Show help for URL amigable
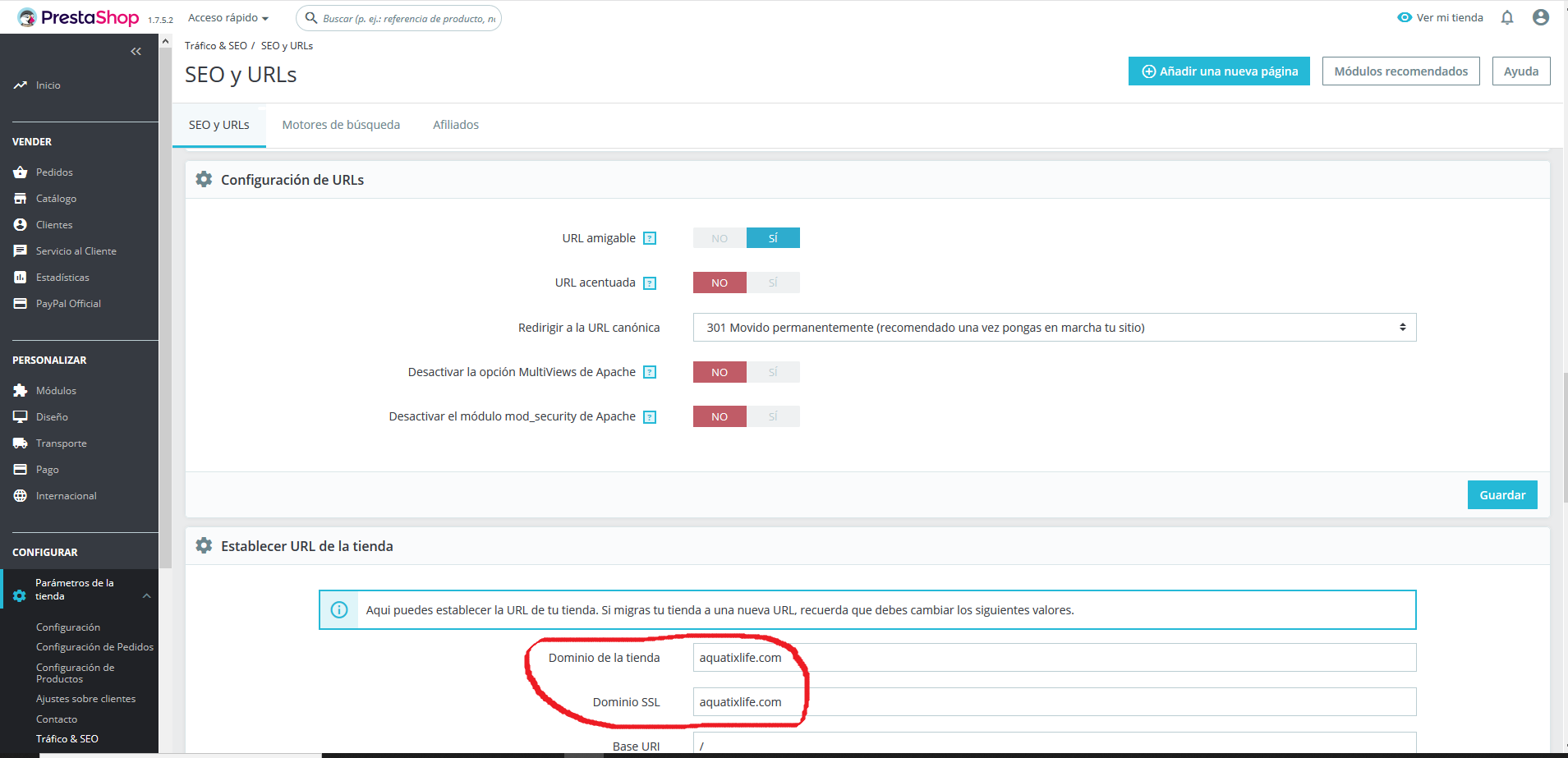 (650, 238)
